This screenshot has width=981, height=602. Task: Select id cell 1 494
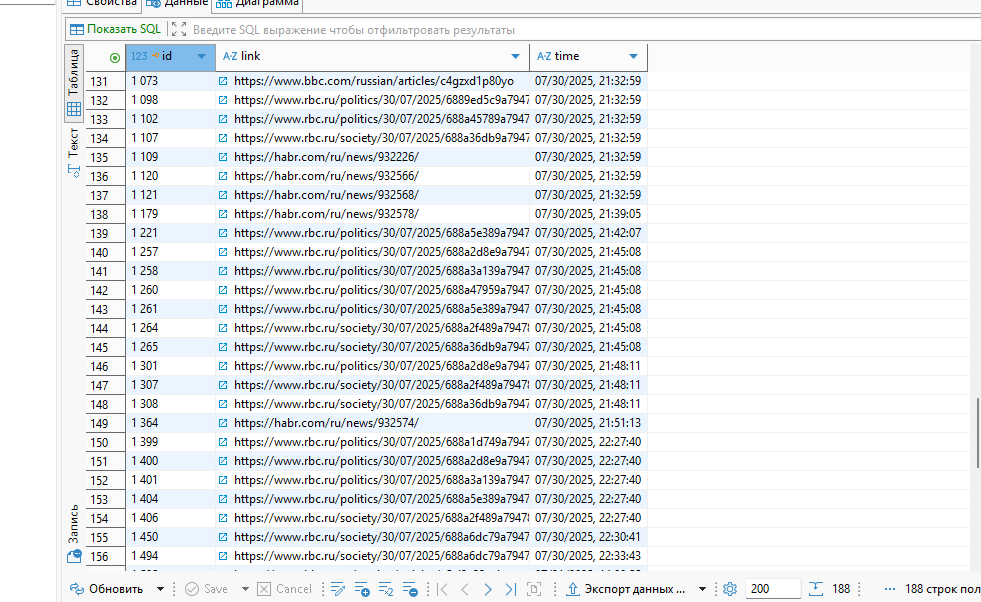click(170, 556)
